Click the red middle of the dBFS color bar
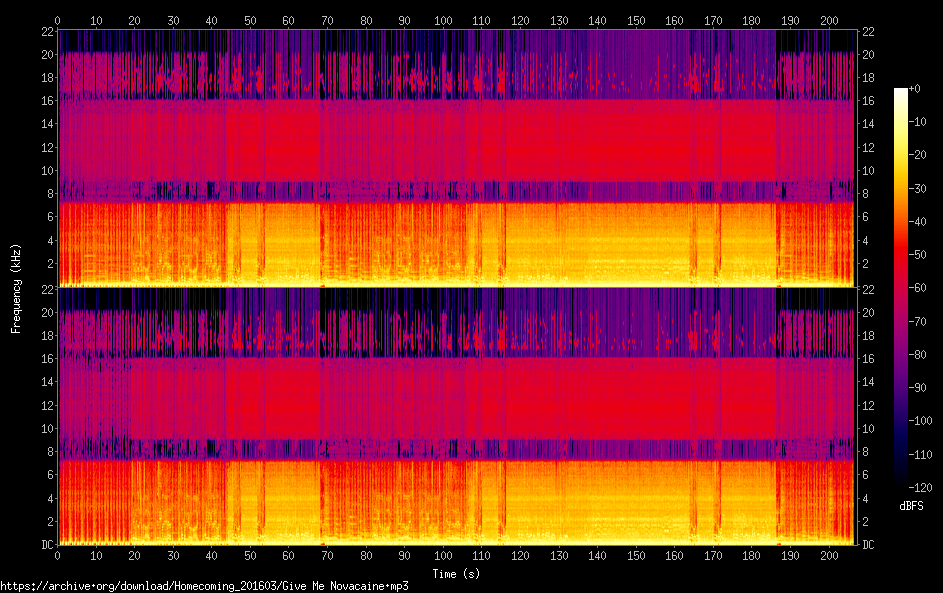943x593 pixels. click(901, 290)
